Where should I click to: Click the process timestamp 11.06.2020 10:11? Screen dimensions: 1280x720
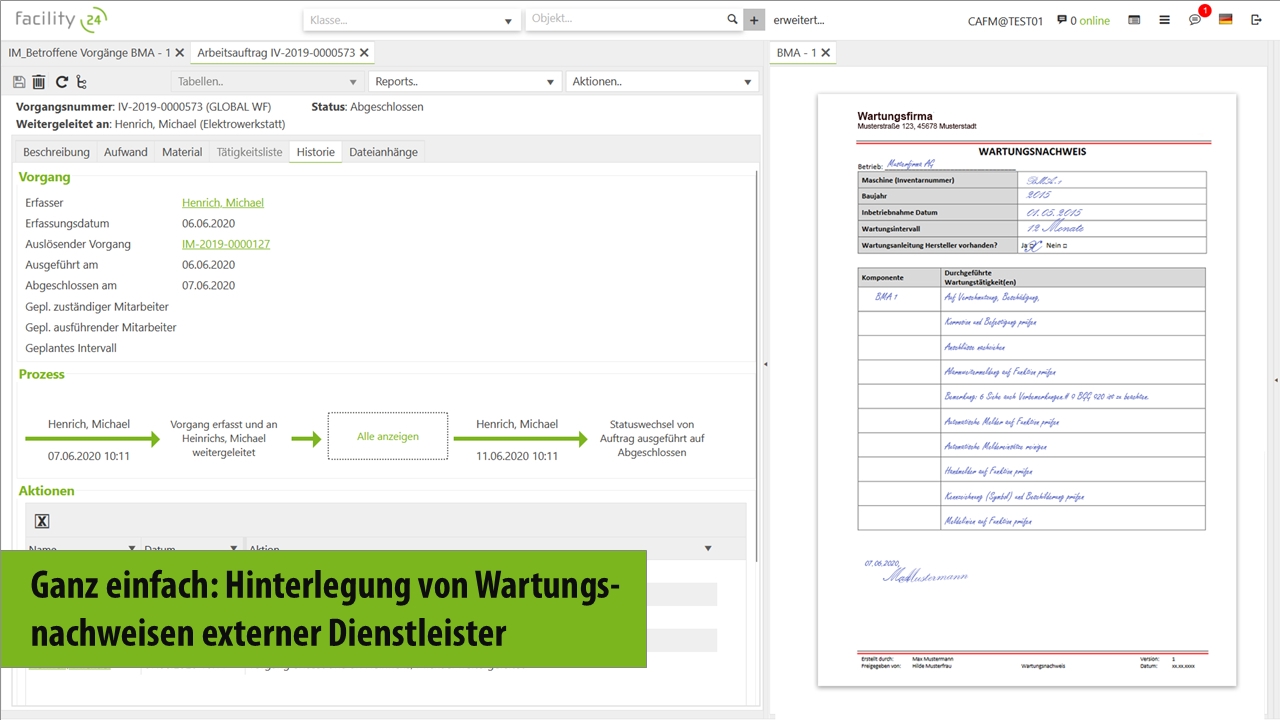pyautogui.click(x=517, y=456)
